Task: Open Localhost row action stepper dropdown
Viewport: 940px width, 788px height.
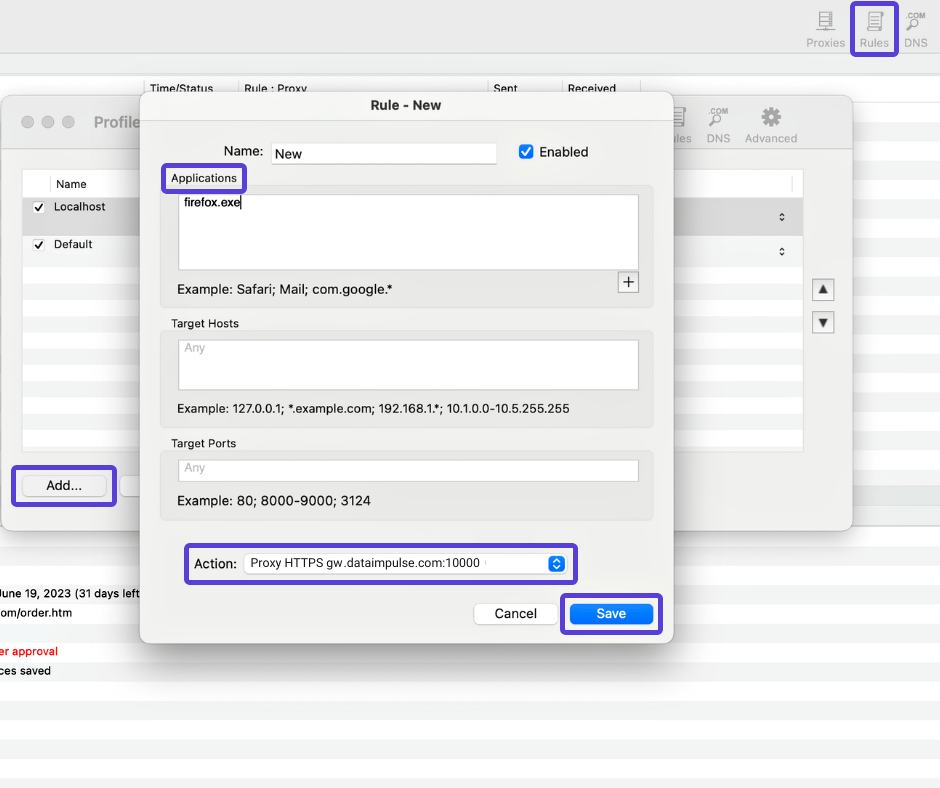Action: point(782,216)
